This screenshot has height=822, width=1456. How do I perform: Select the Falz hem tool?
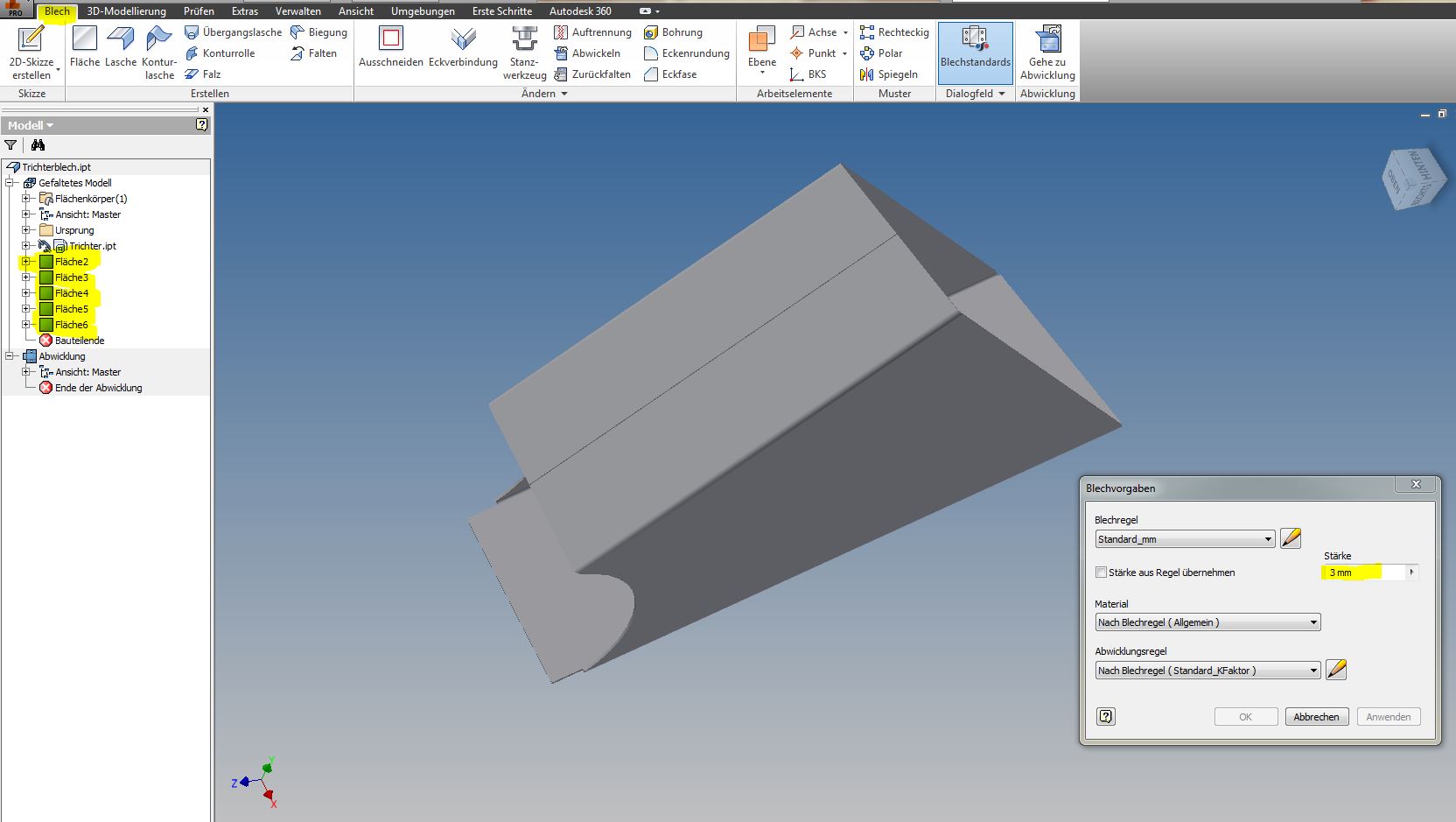[x=202, y=74]
